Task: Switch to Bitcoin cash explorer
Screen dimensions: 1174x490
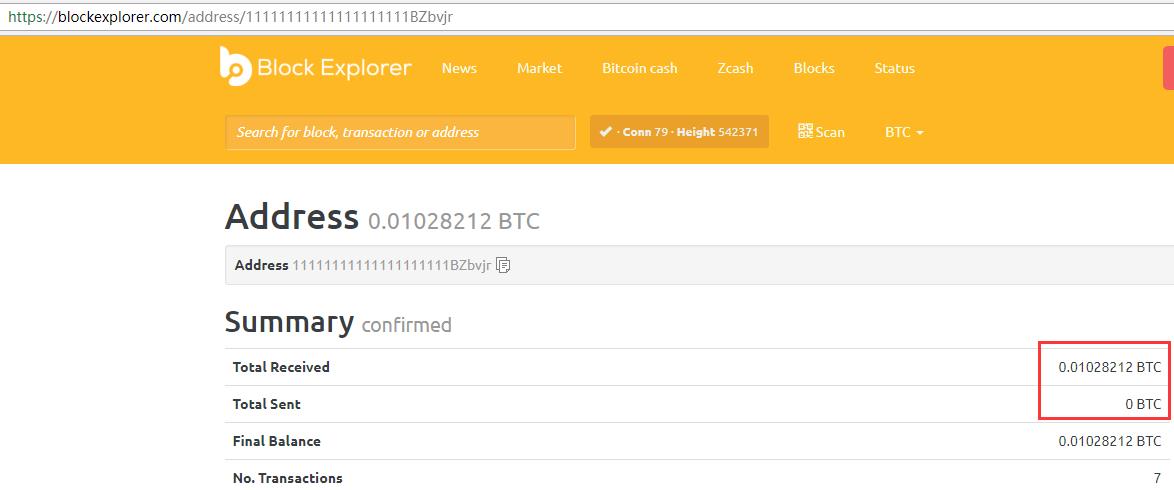Action: [x=639, y=68]
